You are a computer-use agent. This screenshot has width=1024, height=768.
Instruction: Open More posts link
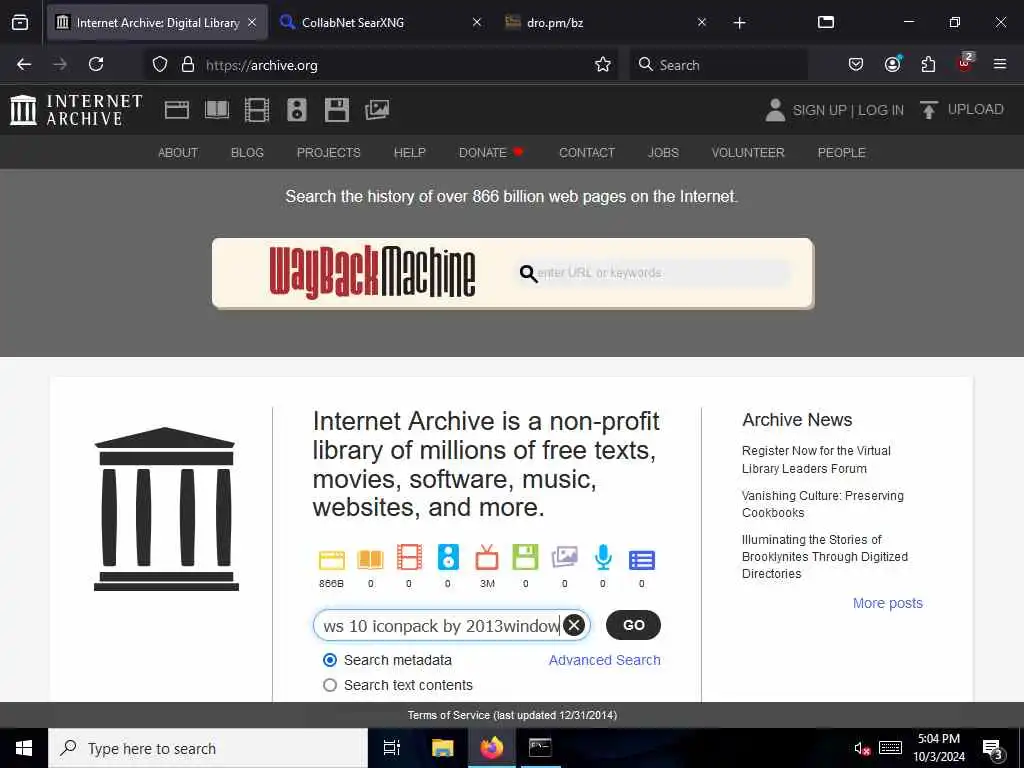point(888,603)
